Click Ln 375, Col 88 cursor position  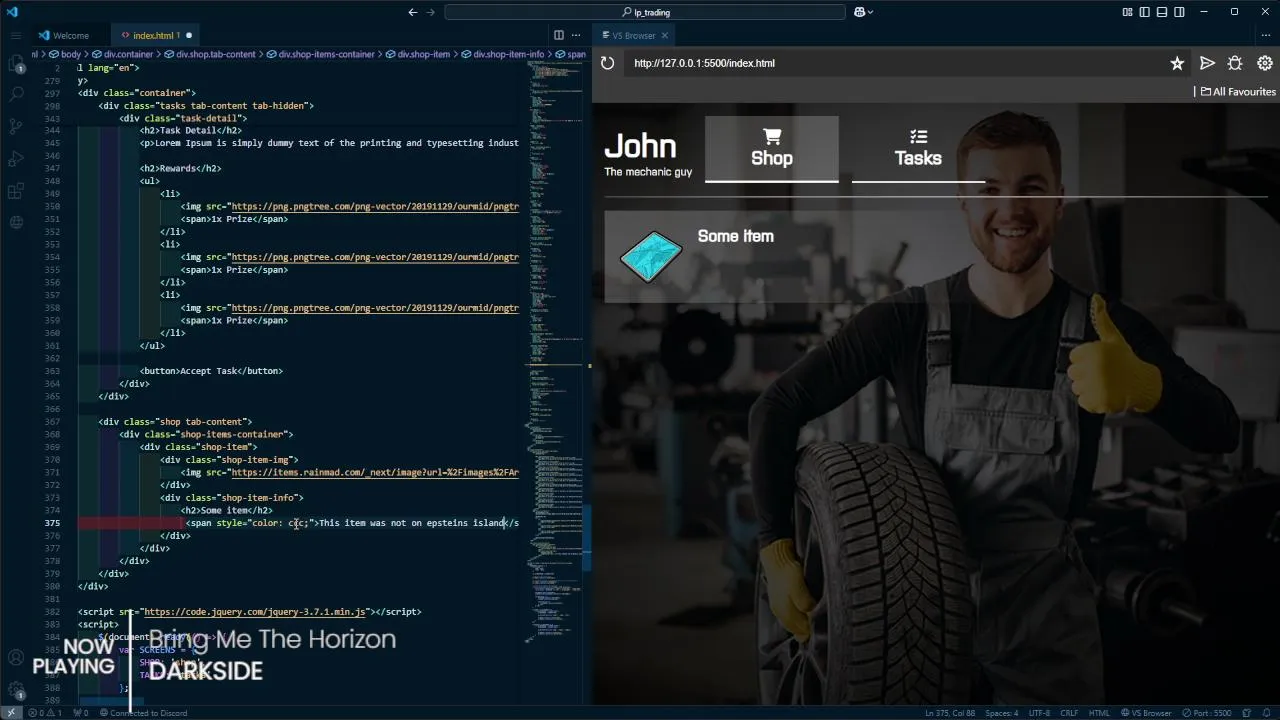[x=949, y=713]
